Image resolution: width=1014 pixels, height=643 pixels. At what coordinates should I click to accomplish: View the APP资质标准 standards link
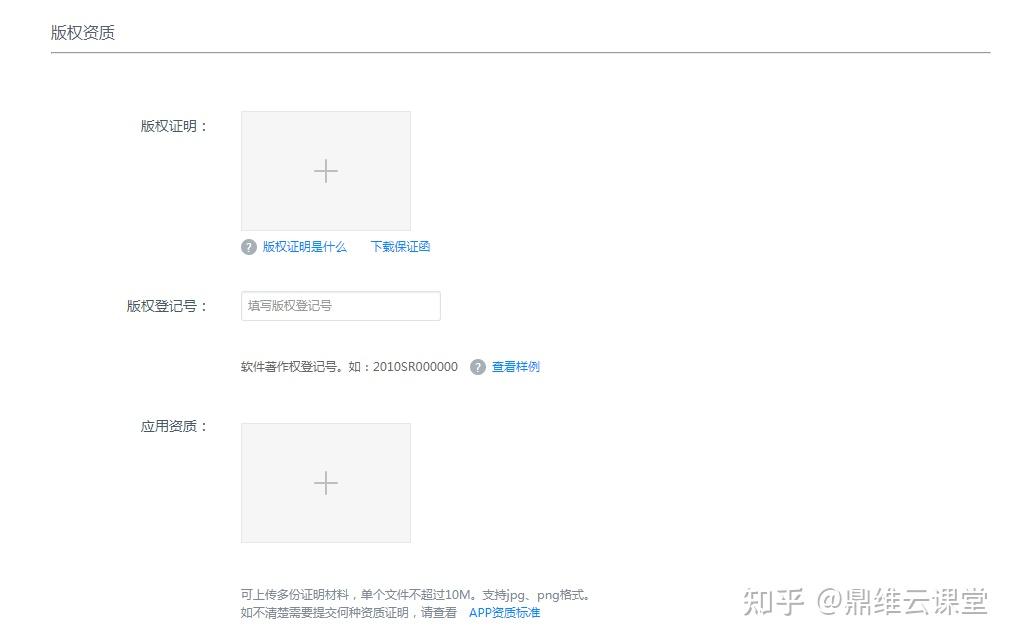click(x=504, y=612)
